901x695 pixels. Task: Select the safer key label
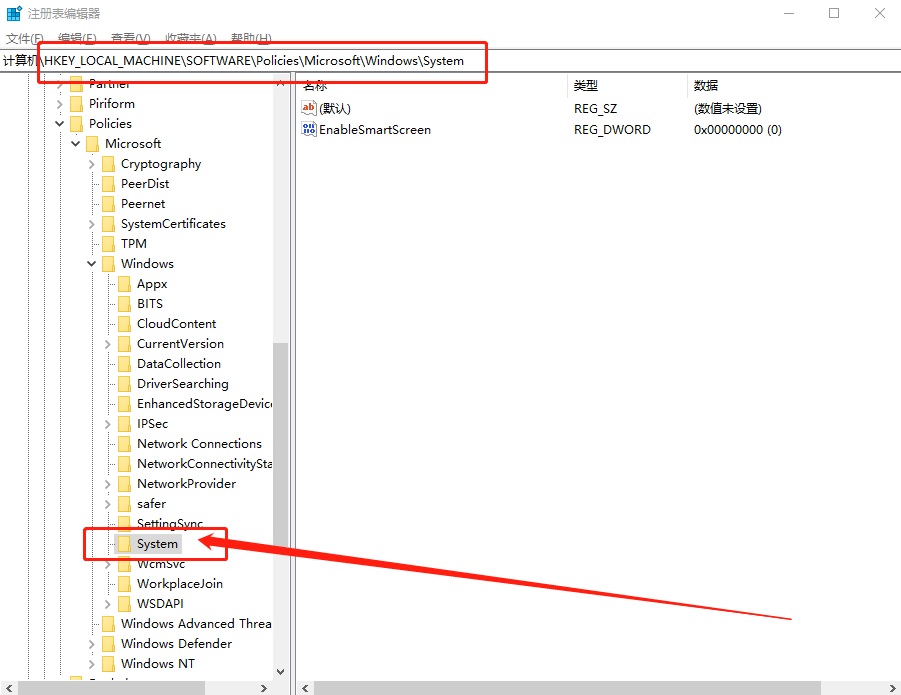pos(151,504)
